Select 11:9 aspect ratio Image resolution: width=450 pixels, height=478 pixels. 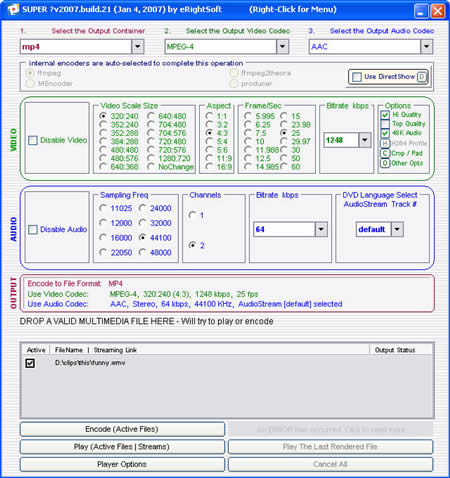(x=209, y=158)
